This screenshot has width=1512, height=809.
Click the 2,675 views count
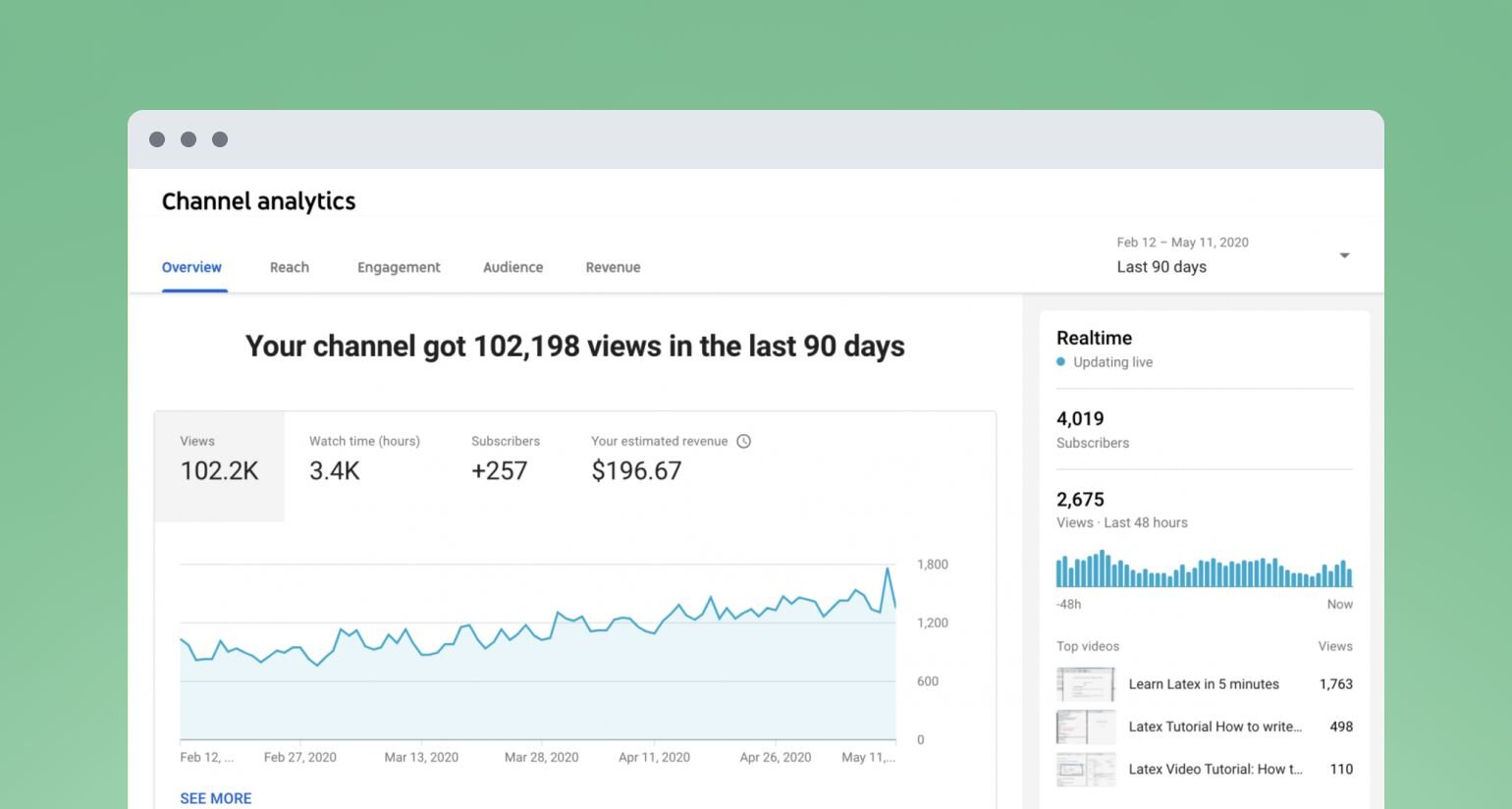pos(1080,500)
